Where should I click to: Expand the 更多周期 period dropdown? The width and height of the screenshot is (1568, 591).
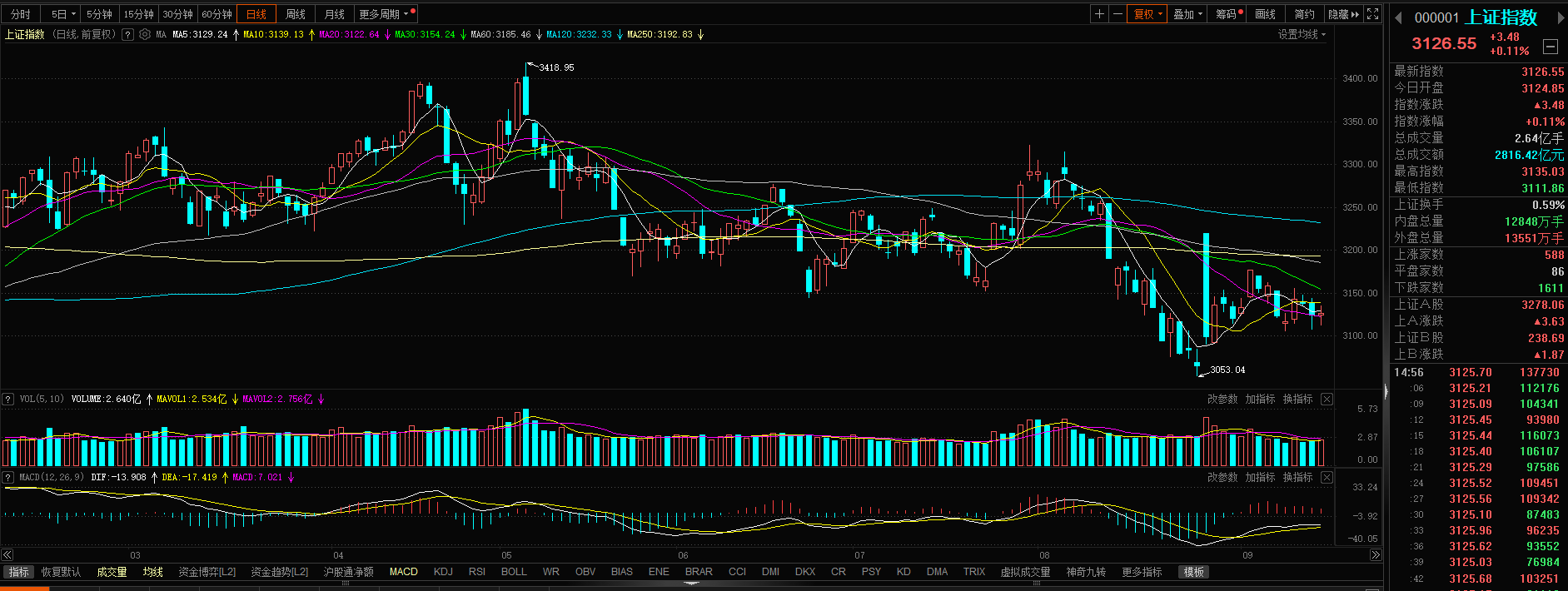point(384,14)
